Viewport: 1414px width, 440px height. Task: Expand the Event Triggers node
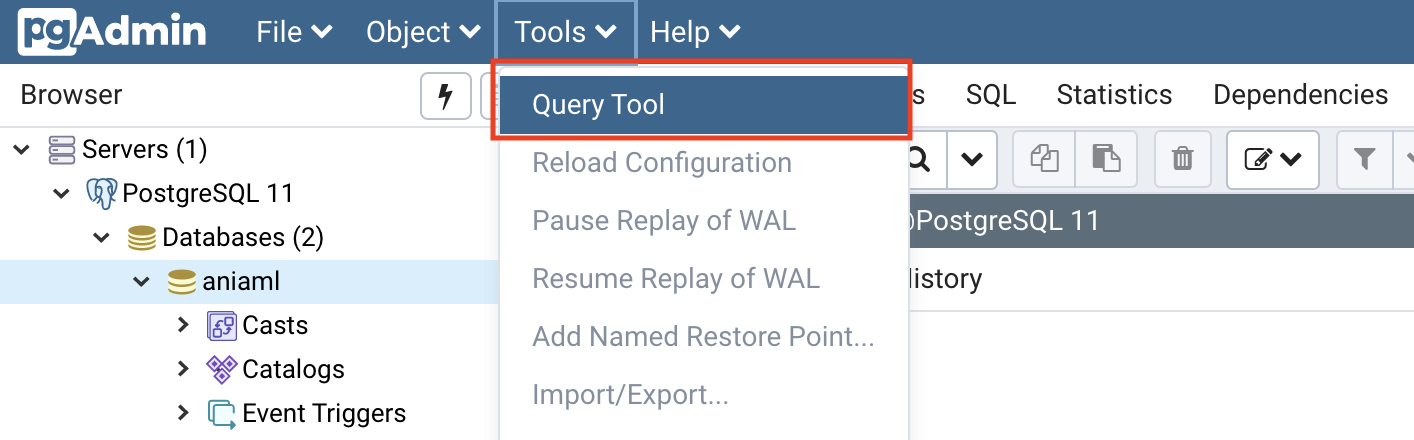tap(182, 413)
